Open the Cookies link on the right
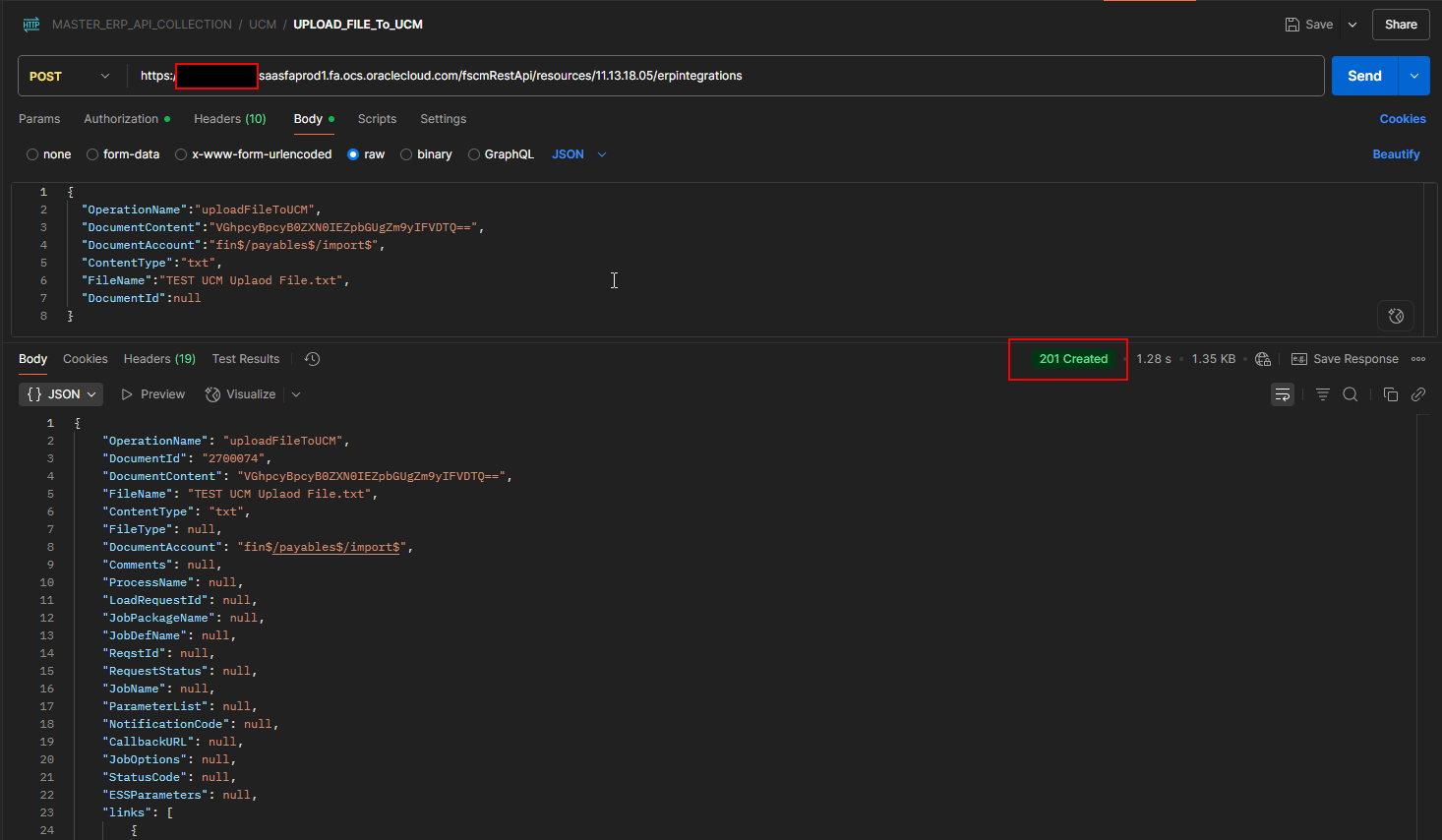Screen dimensions: 1442x840 pyautogui.click(x=1403, y=119)
